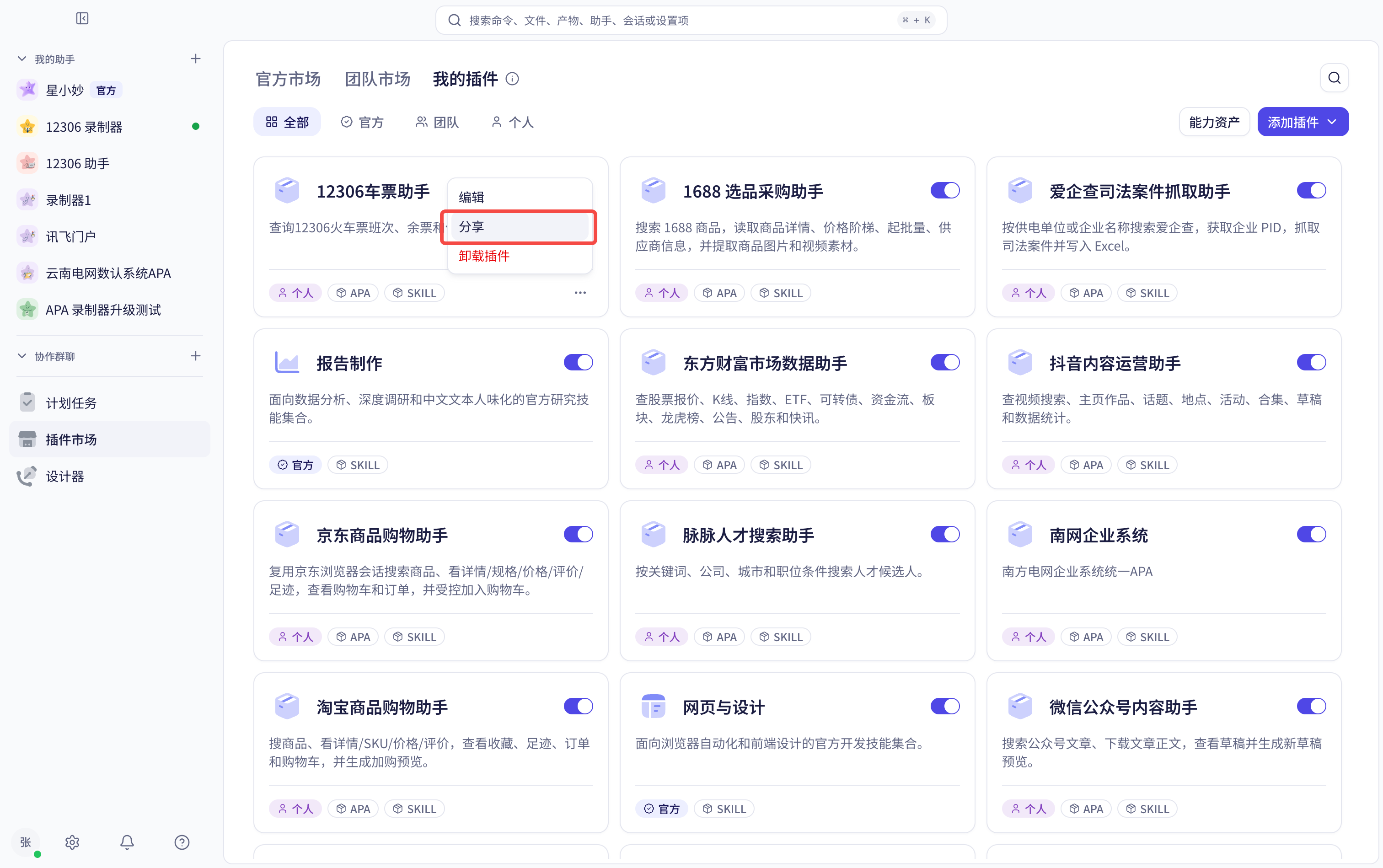1383x868 pixels.
Task: Switch to the 官方市场 tab
Action: (x=288, y=79)
